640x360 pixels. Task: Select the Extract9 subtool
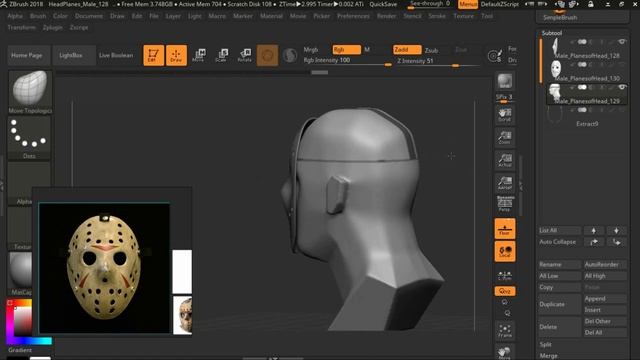tap(587, 117)
